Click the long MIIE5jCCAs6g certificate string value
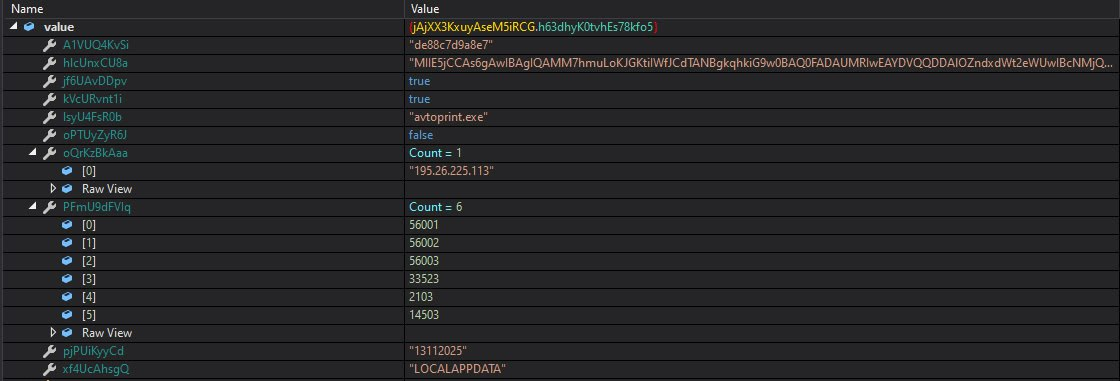 [x=762, y=63]
